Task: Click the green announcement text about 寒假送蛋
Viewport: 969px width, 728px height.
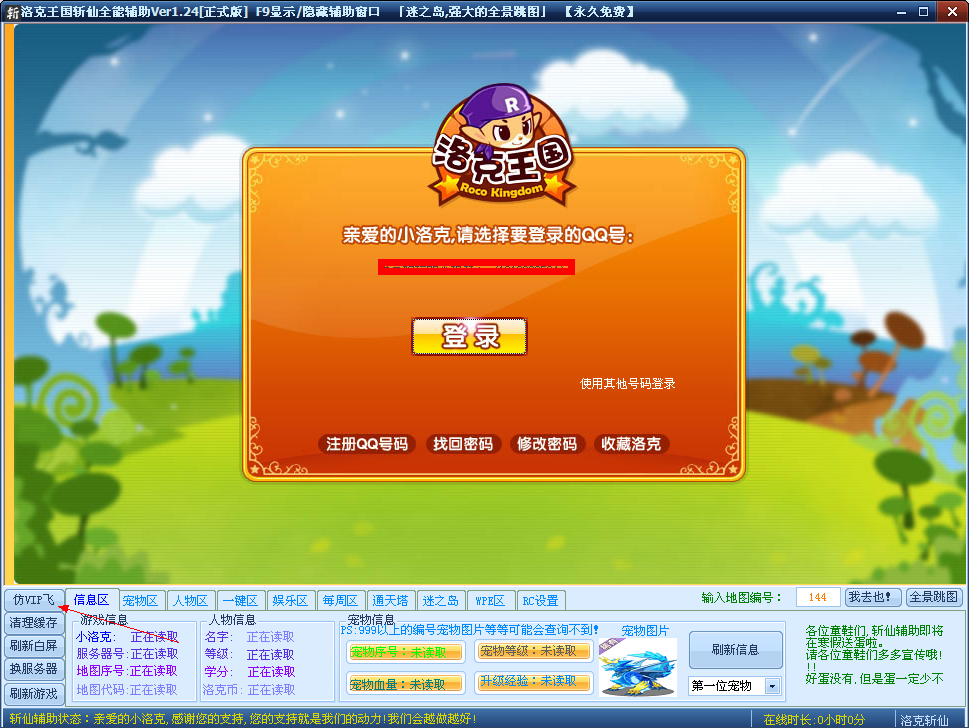Action: click(874, 654)
